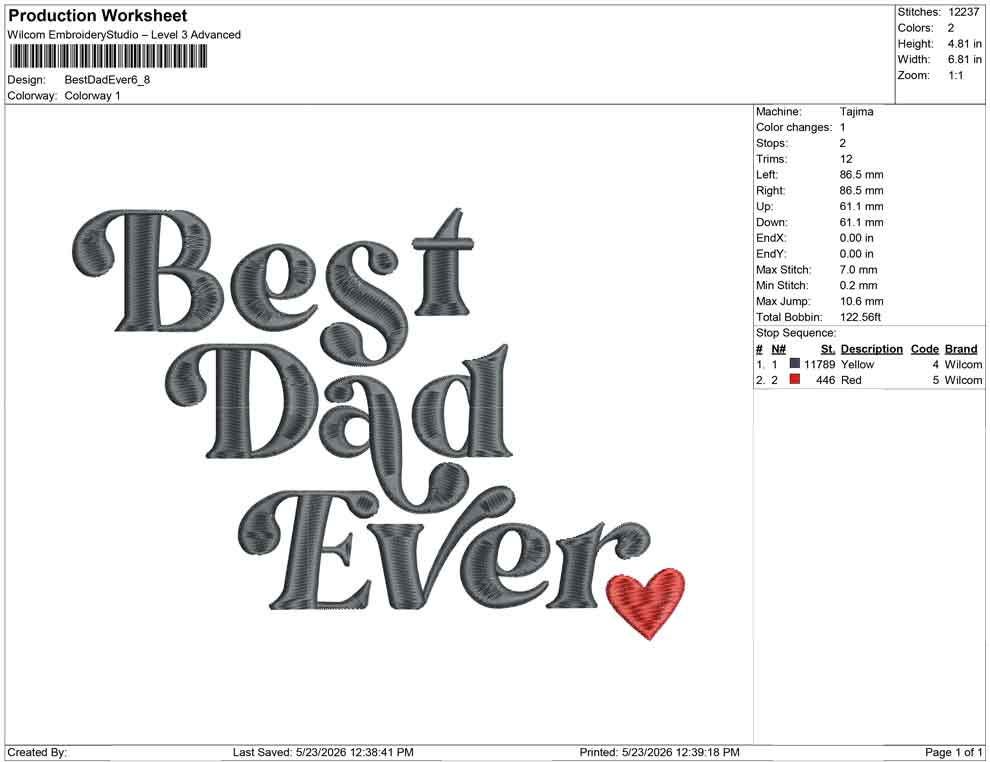The width and height of the screenshot is (990, 762).
Task: Click the Yellow description text
Action: [857, 364]
